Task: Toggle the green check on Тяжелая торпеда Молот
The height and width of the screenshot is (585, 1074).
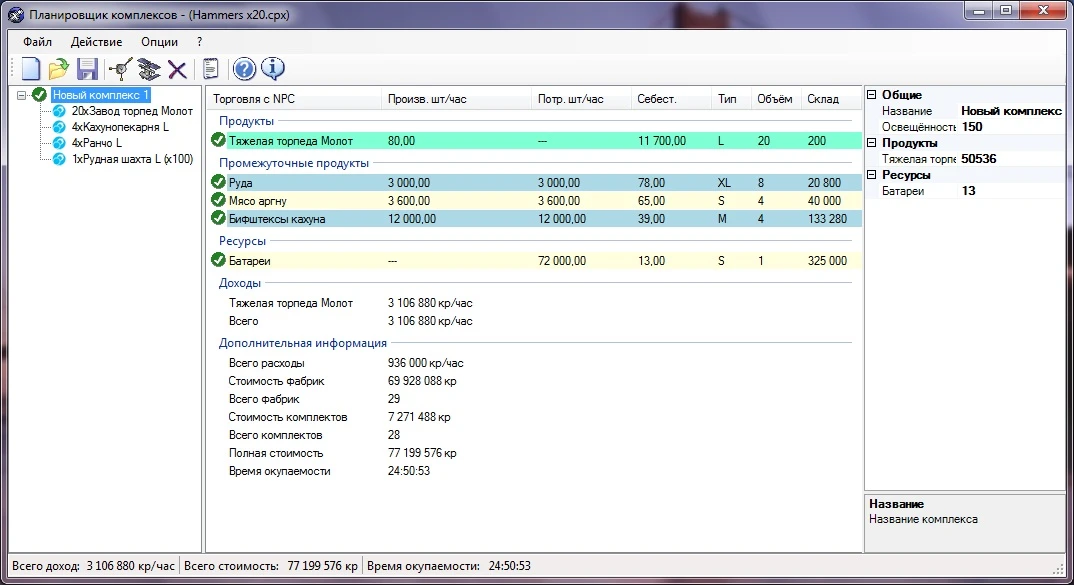Action: [220, 140]
